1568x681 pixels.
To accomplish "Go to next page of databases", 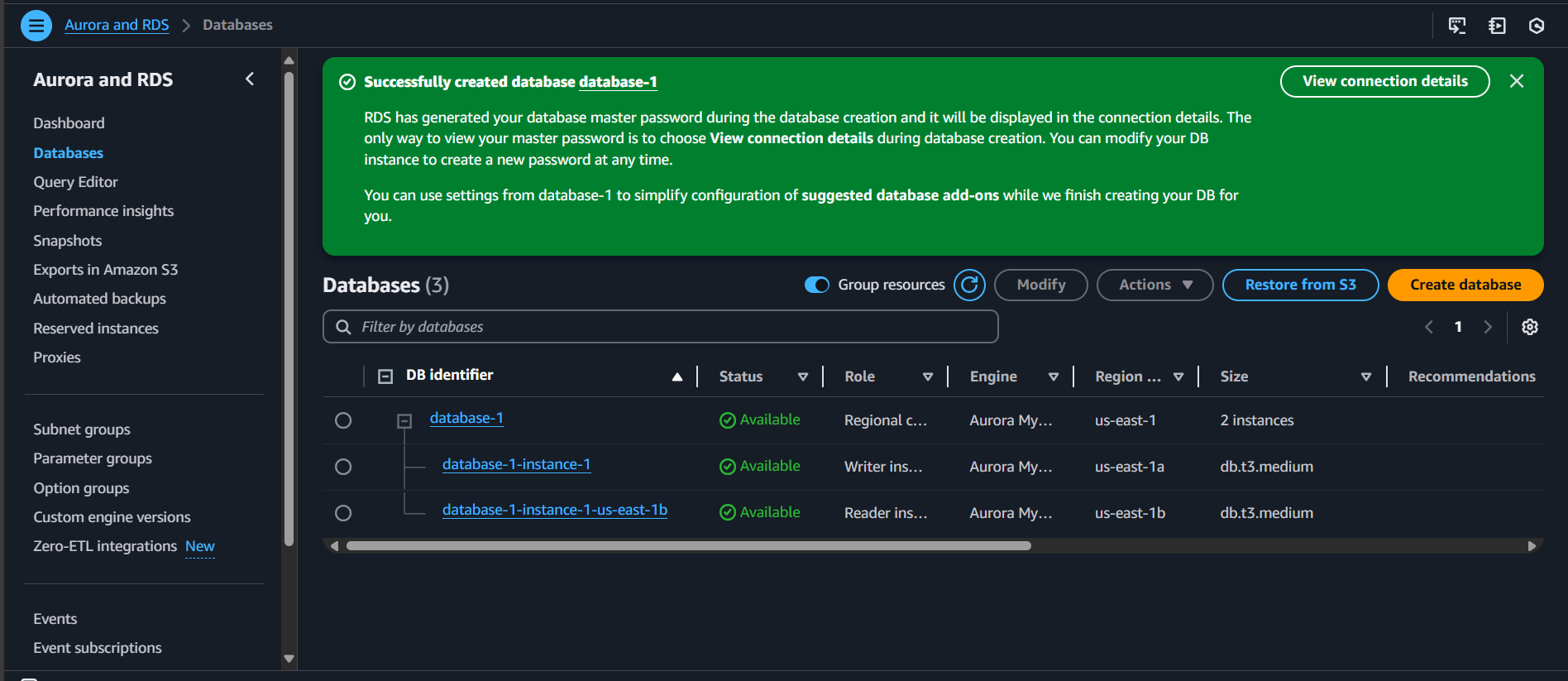I will 1488,327.
